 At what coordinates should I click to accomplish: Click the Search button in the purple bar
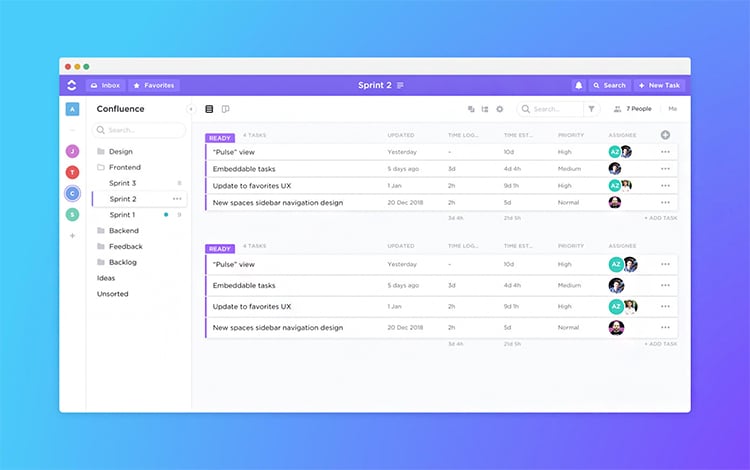[609, 85]
